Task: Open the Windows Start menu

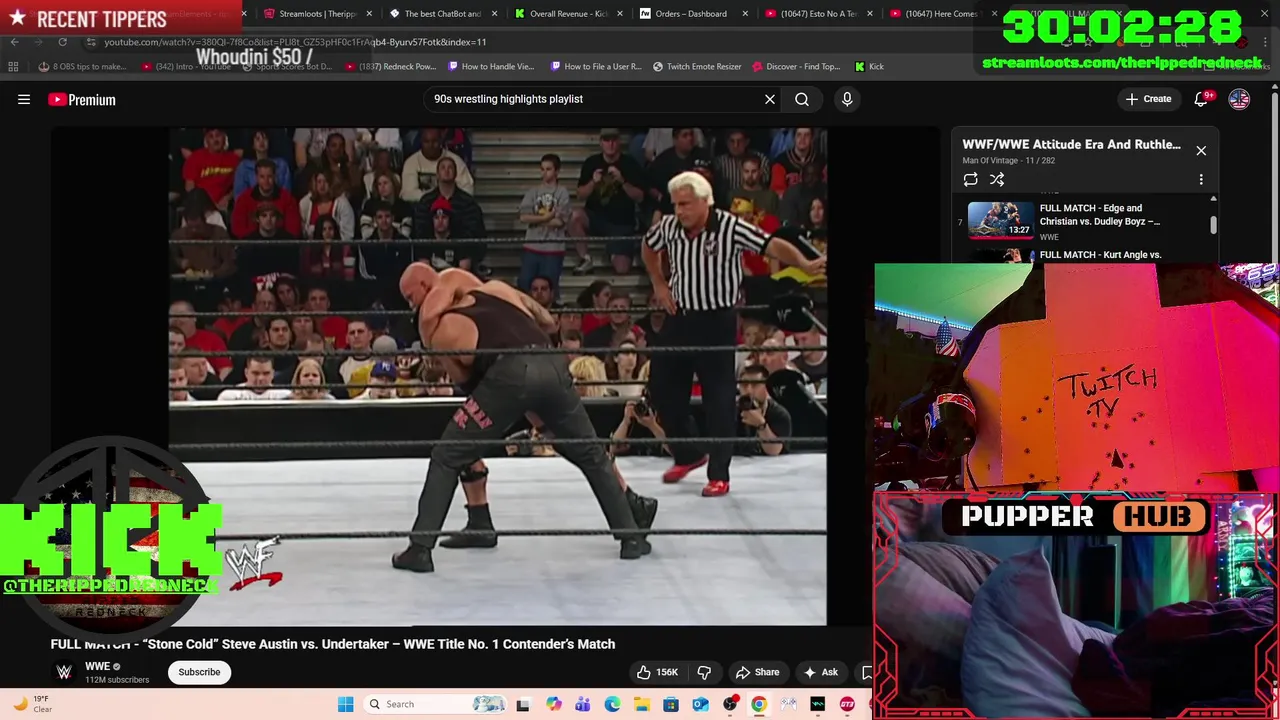Action: click(345, 704)
